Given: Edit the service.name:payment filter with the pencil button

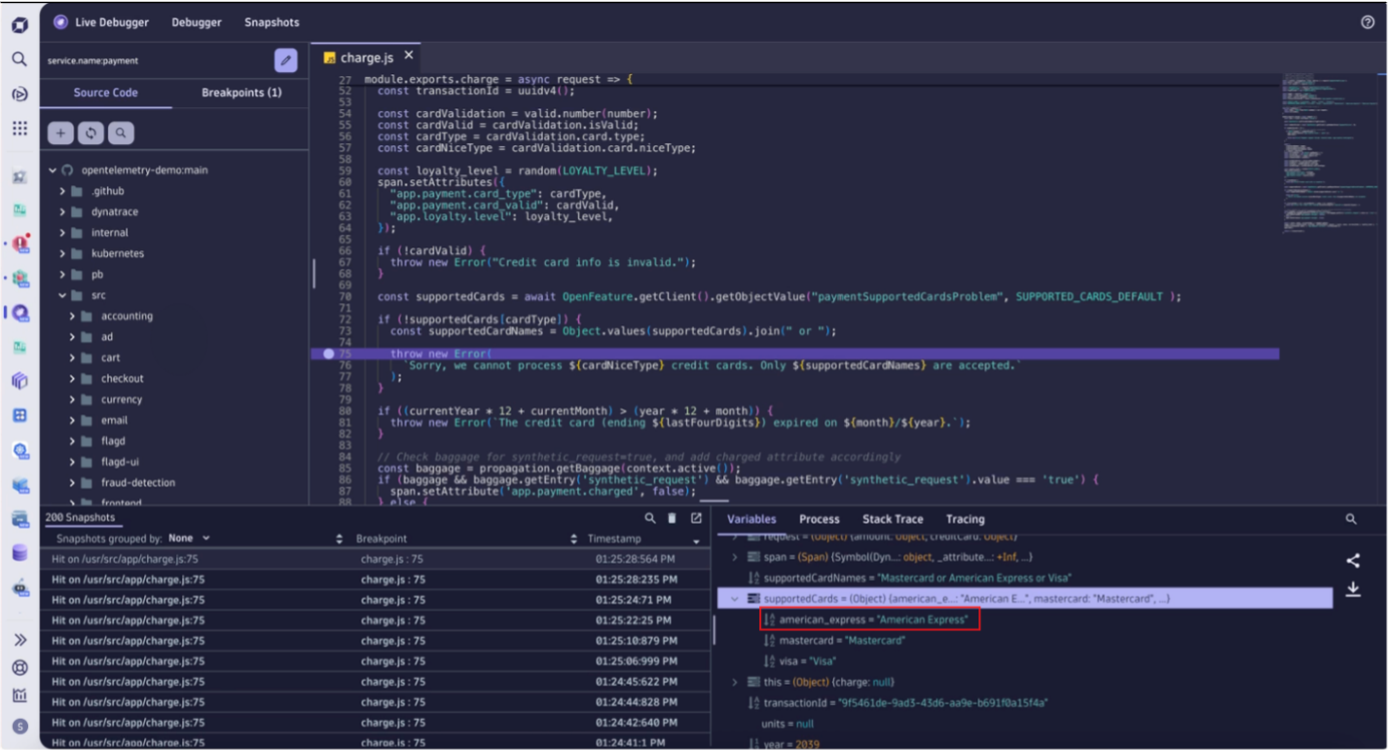Looking at the screenshot, I should tap(285, 60).
